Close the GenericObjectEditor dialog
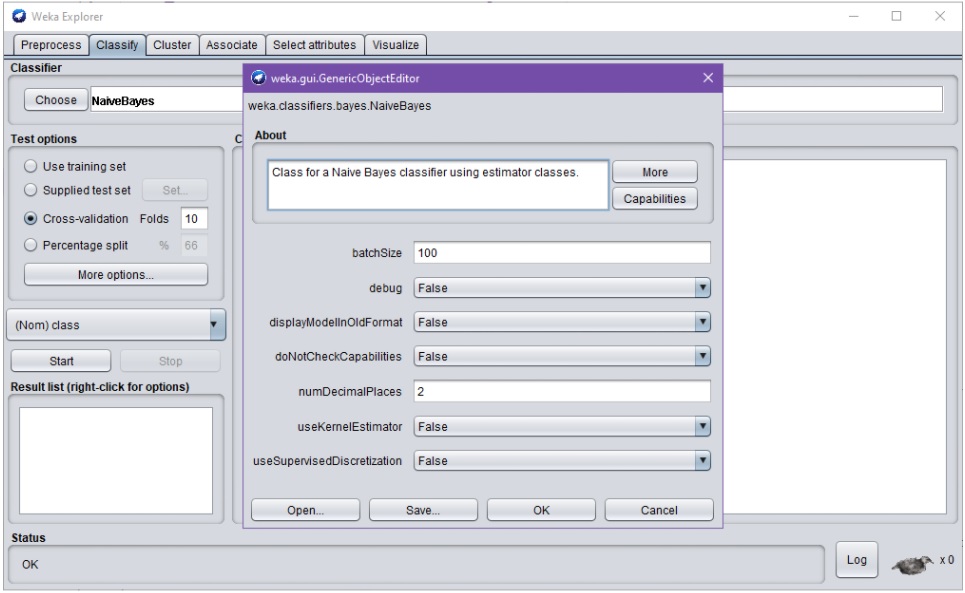 (708, 78)
